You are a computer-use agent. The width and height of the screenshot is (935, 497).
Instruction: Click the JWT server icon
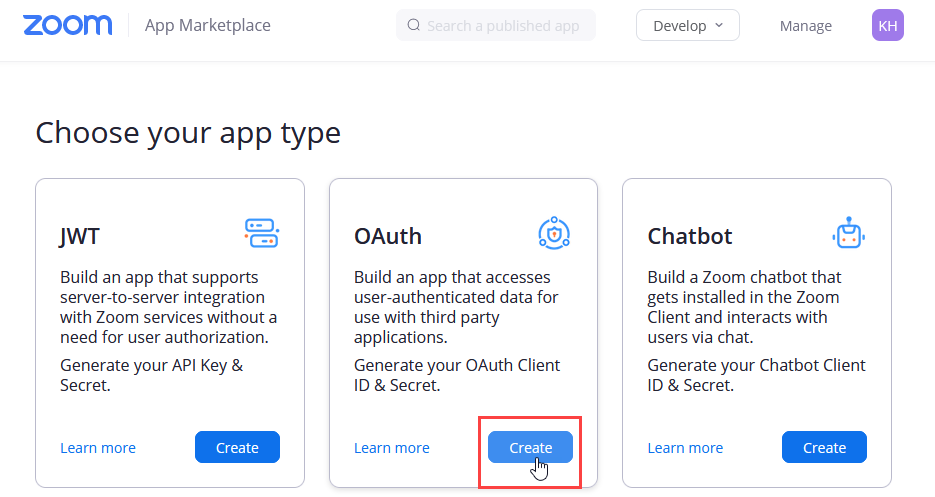pos(261,233)
